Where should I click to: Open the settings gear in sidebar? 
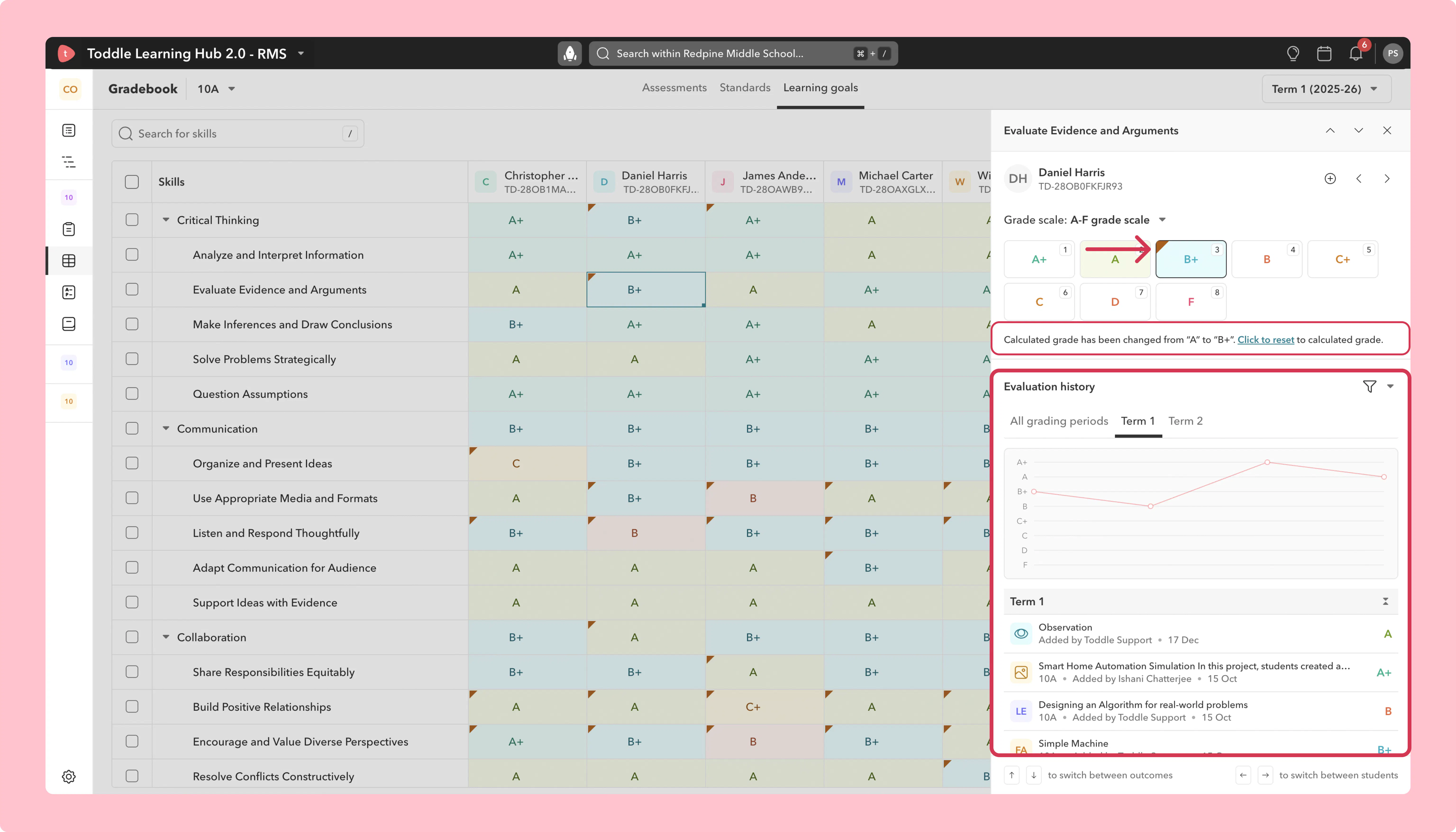68,777
